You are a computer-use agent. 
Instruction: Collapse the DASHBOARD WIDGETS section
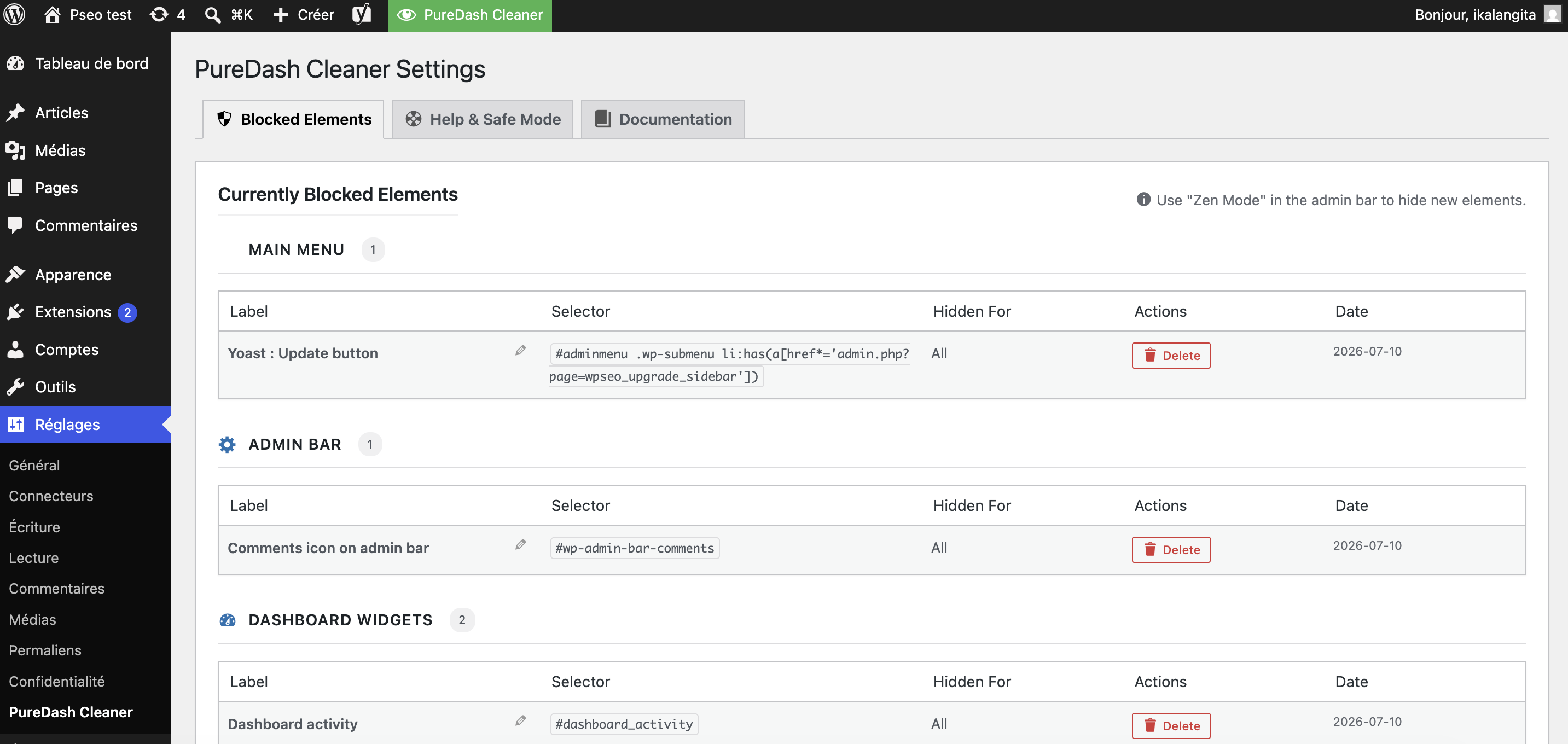340,620
